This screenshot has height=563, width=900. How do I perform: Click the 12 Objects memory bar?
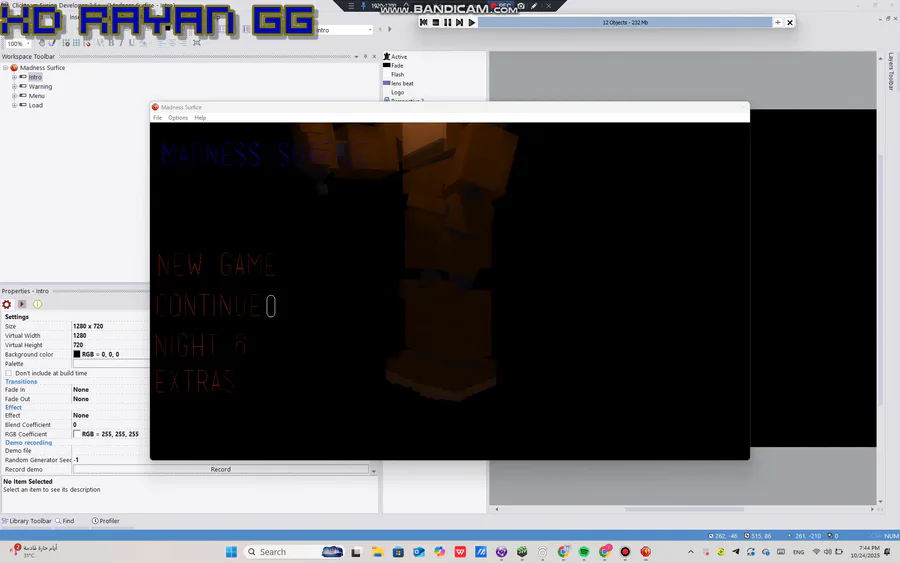click(625, 22)
